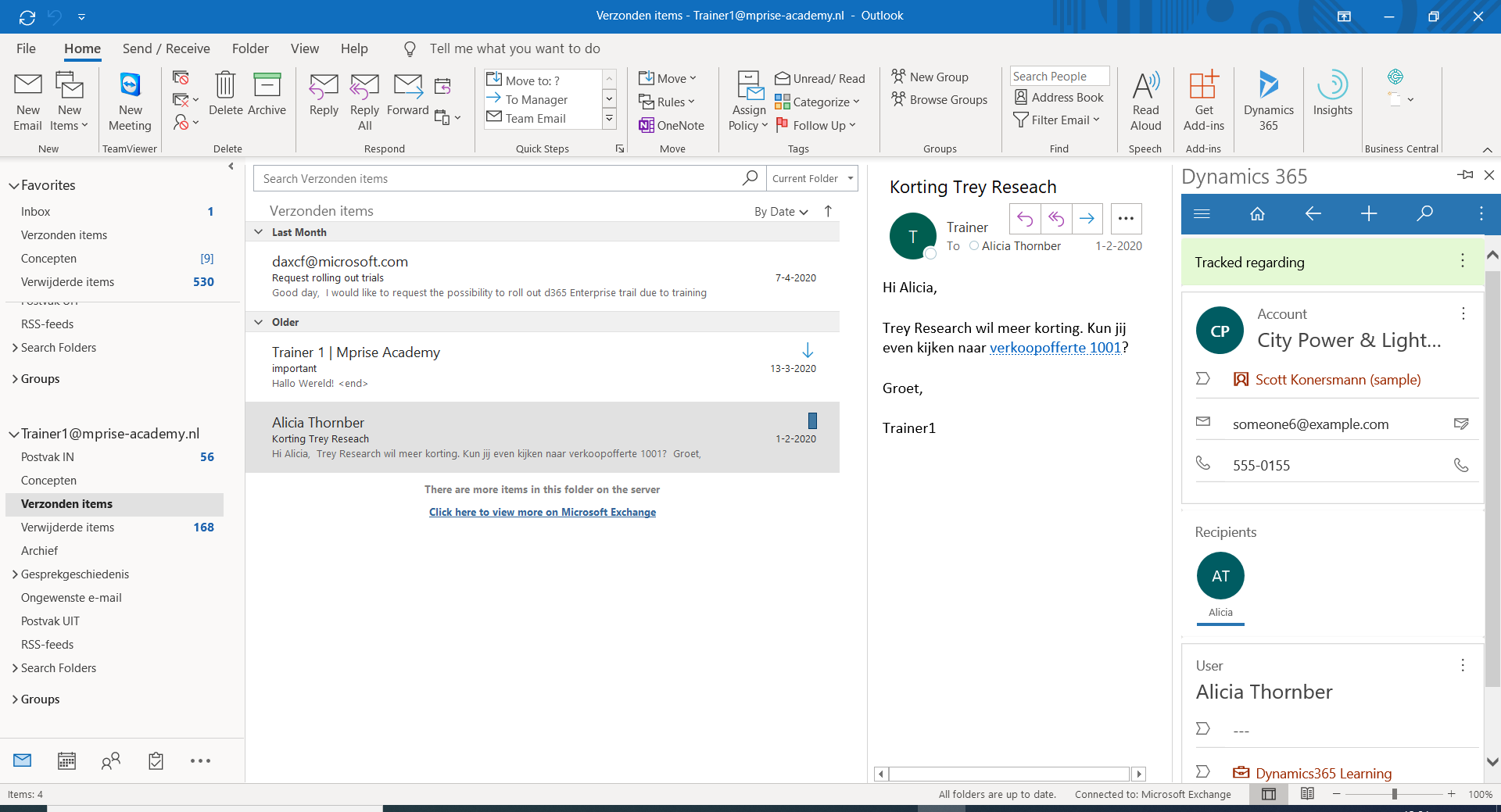Reverse the sort order arrow
Screen dimensions: 1501x812
(x=828, y=211)
